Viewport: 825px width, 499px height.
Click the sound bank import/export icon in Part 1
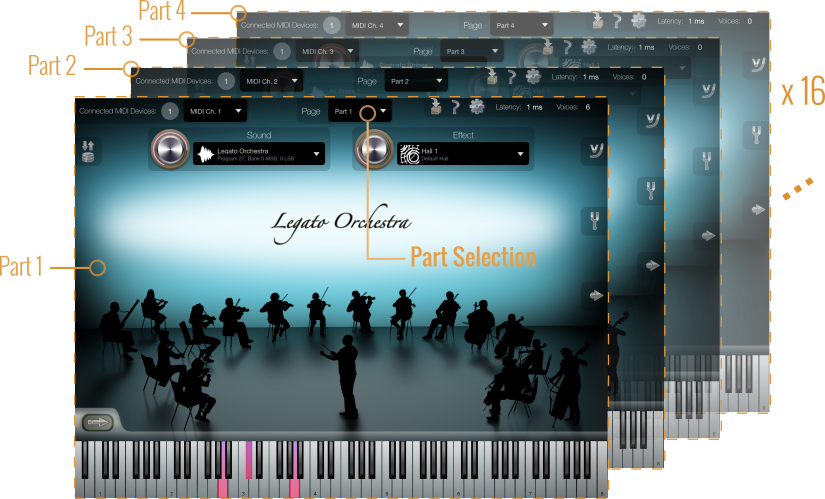(88, 151)
